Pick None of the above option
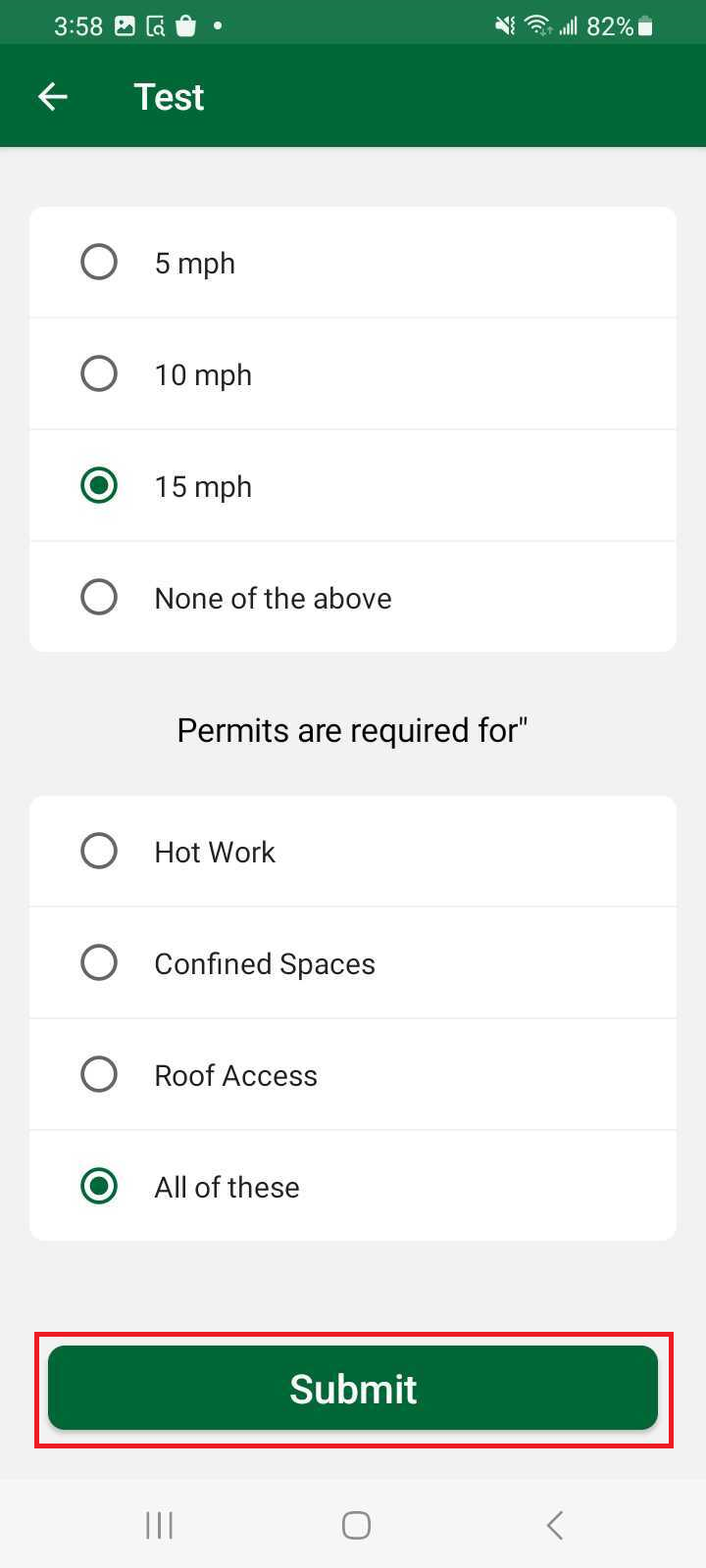This screenshot has width=706, height=1568. pyautogui.click(x=99, y=598)
